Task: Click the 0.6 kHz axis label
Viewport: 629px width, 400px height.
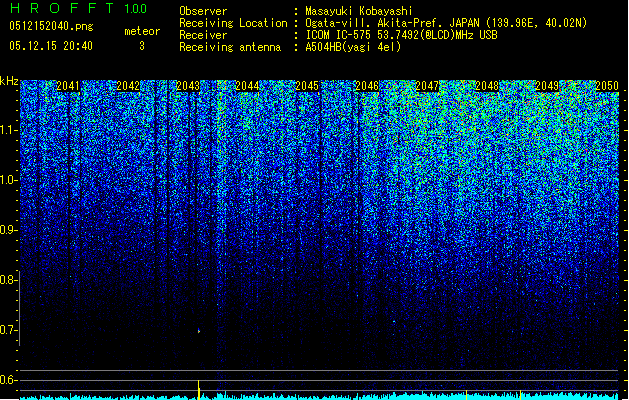Action: coord(8,380)
